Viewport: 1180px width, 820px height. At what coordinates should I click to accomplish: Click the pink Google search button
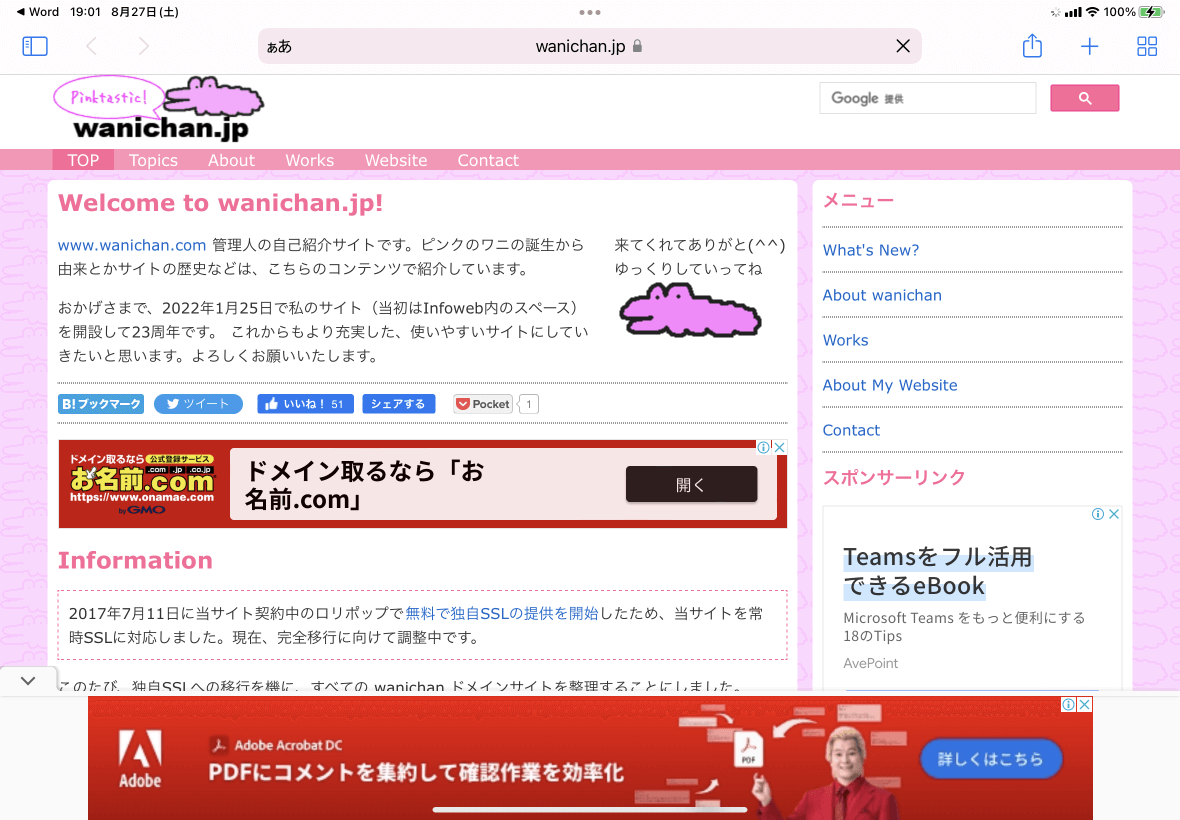click(x=1084, y=98)
